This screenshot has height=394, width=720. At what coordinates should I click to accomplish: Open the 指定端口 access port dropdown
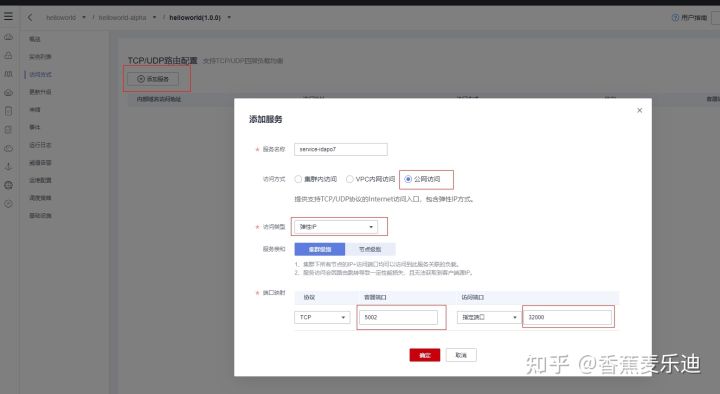pos(489,317)
